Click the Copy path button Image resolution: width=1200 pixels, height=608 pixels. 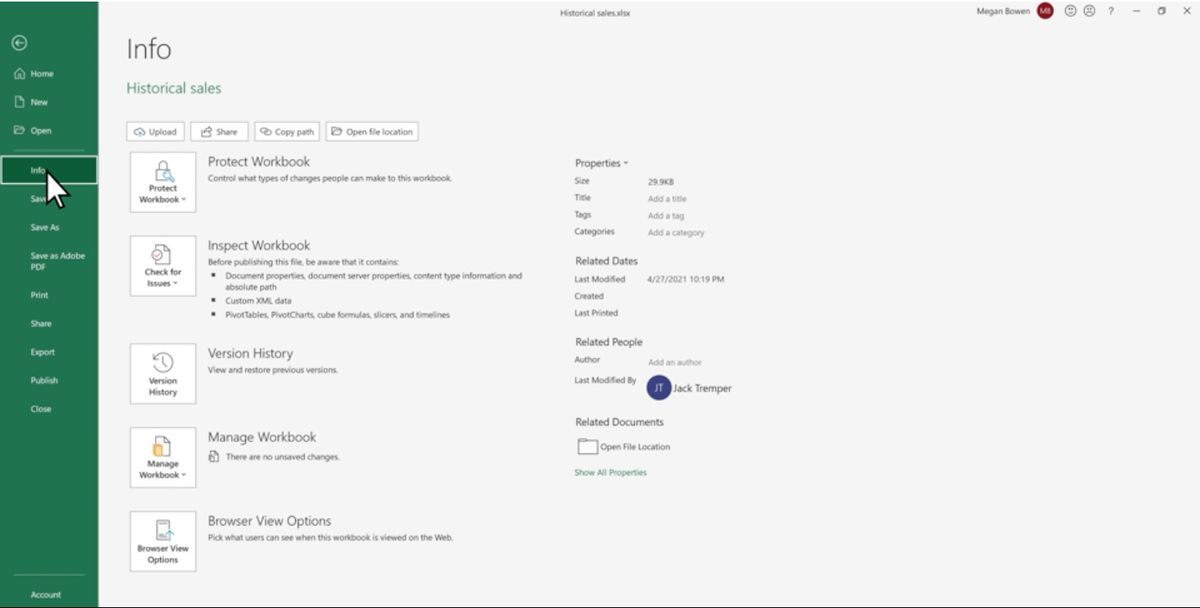[286, 132]
